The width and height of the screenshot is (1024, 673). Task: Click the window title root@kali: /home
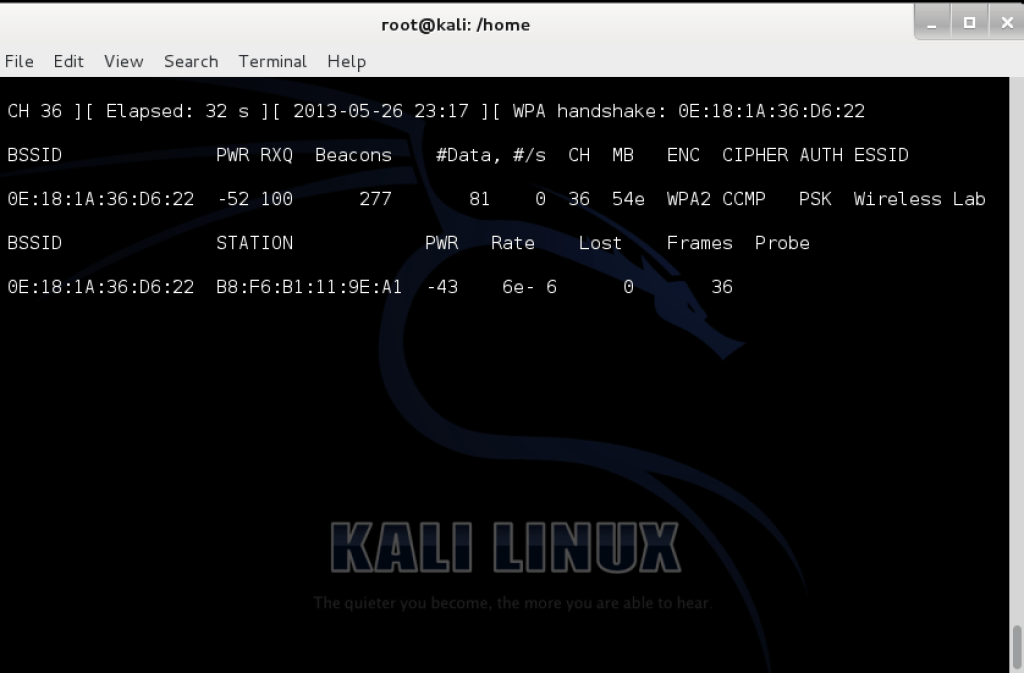tap(455, 25)
